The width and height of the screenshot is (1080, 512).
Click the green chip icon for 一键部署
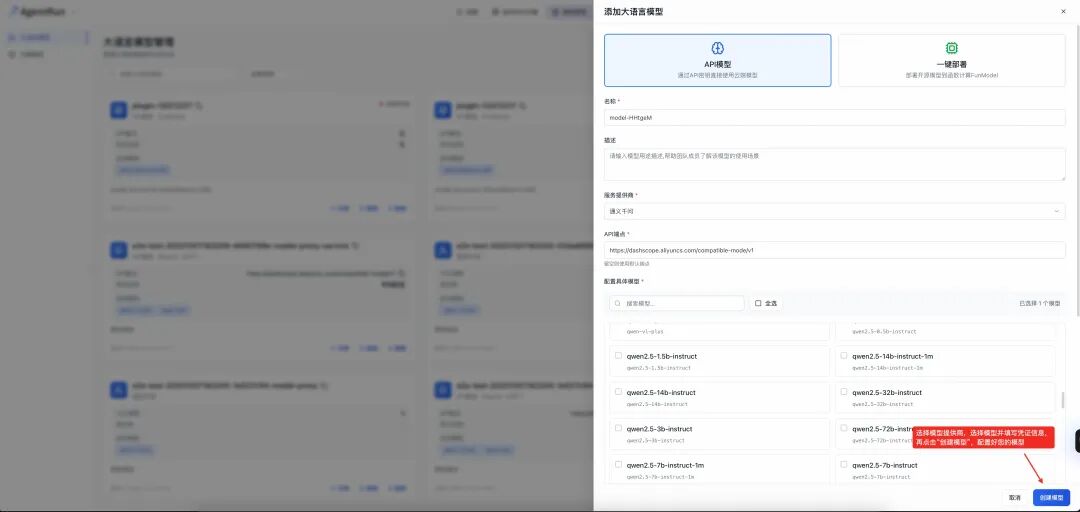[x=952, y=48]
